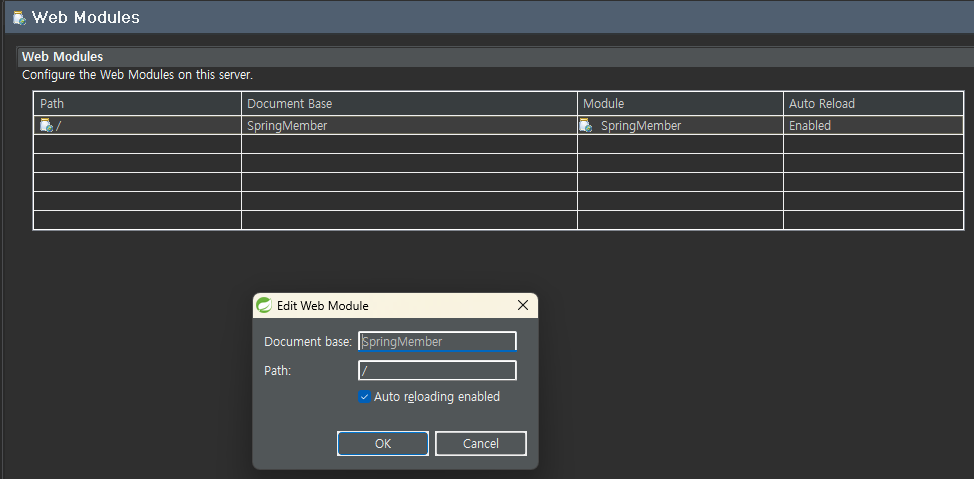The height and width of the screenshot is (479, 974).
Task: Select the SpringMember Document Base cell
Action: [x=409, y=125]
